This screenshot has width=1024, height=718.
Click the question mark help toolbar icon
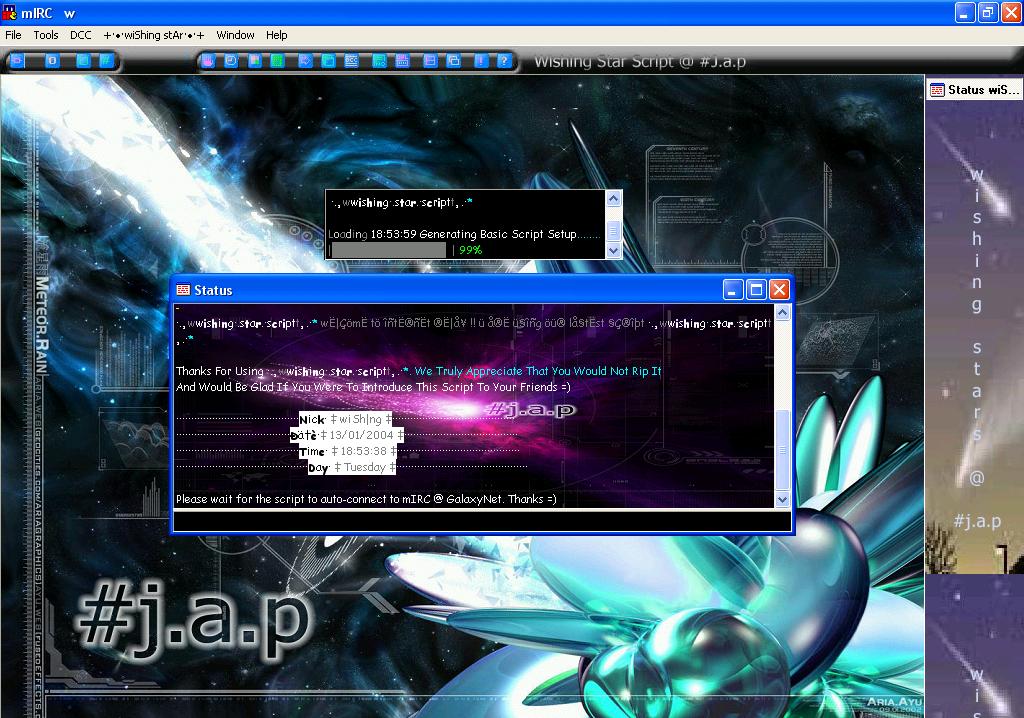coord(504,61)
